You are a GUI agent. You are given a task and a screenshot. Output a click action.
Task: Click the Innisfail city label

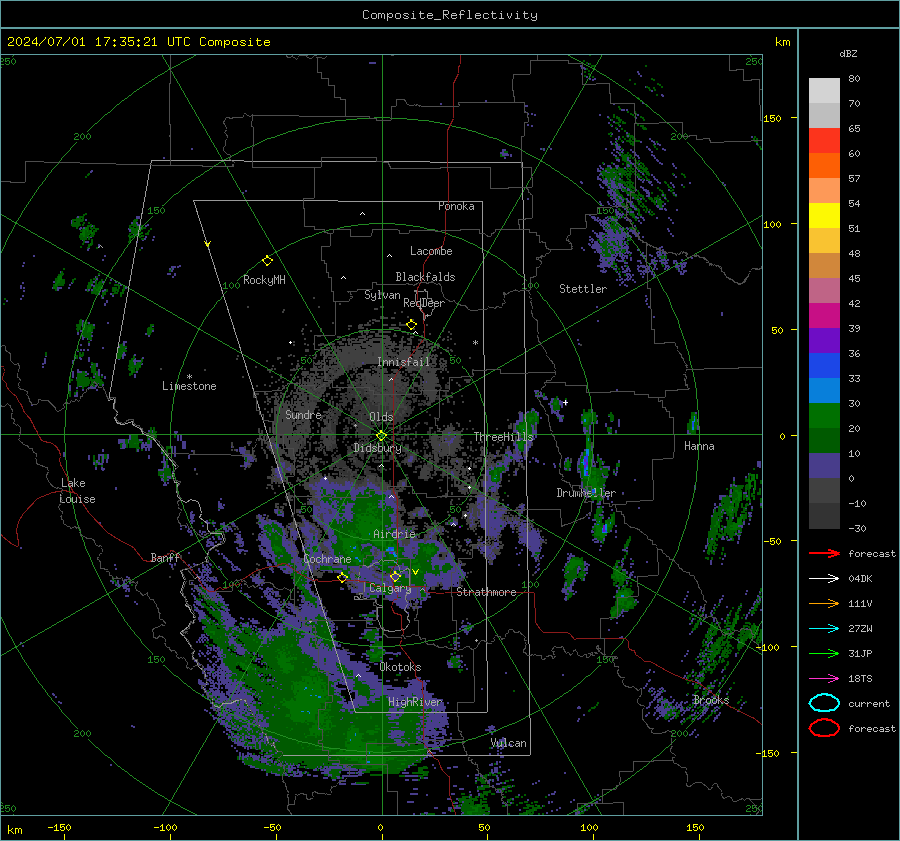(404, 362)
